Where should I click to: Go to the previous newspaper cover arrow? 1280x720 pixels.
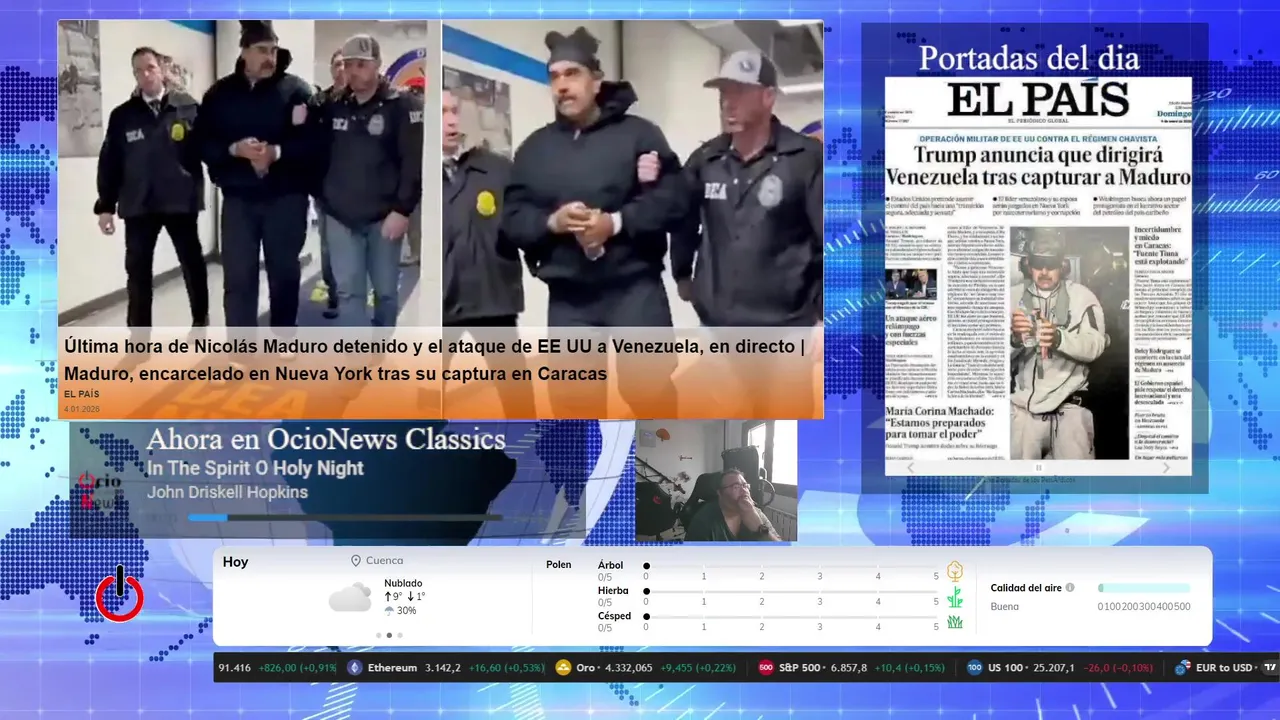tap(910, 467)
